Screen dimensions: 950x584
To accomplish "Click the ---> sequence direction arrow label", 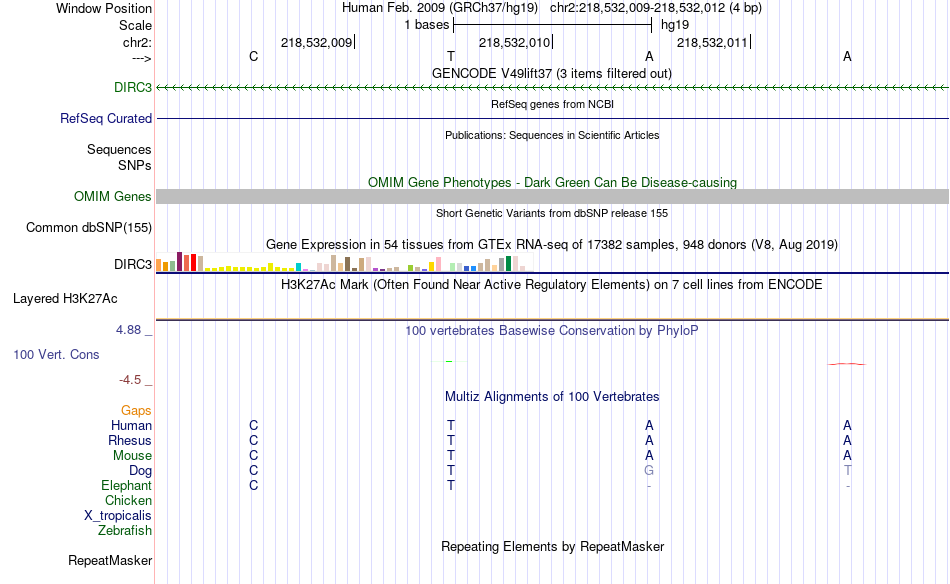I will coord(142,58).
